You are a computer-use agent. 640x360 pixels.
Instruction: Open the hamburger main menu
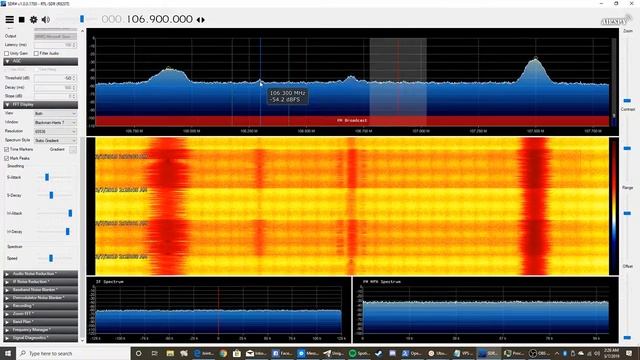[x=9, y=20]
